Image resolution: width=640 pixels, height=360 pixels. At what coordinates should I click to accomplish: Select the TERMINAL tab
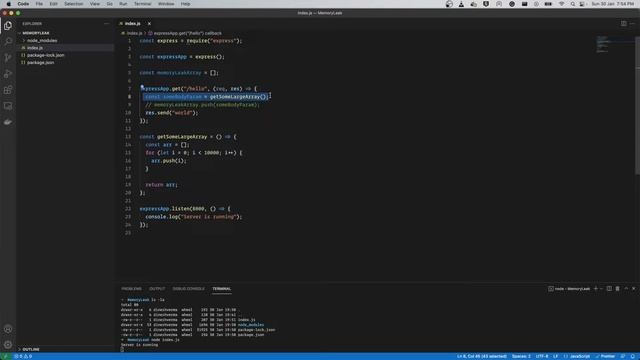(222, 289)
